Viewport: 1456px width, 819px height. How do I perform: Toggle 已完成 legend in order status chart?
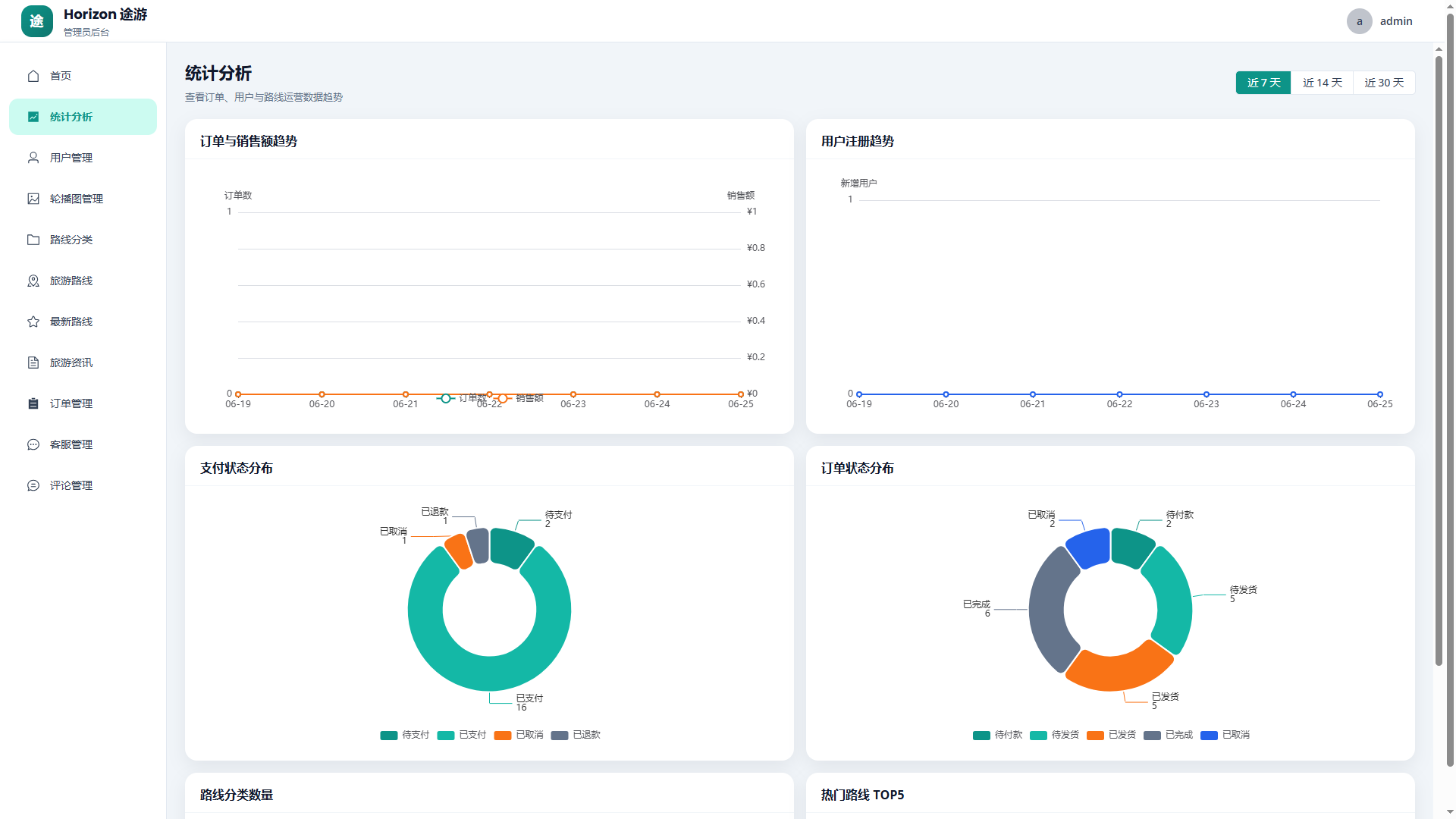pyautogui.click(x=1169, y=735)
